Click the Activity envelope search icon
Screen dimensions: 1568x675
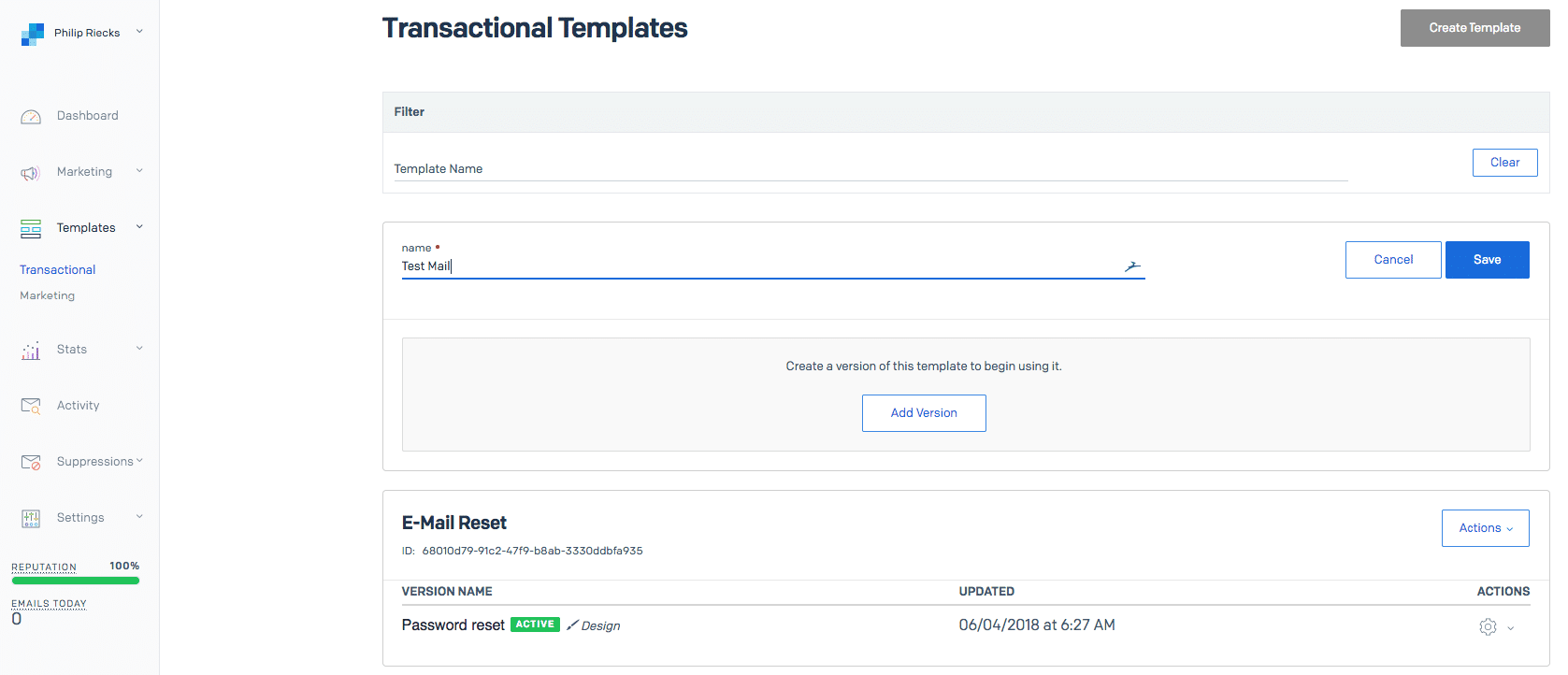pyautogui.click(x=31, y=406)
